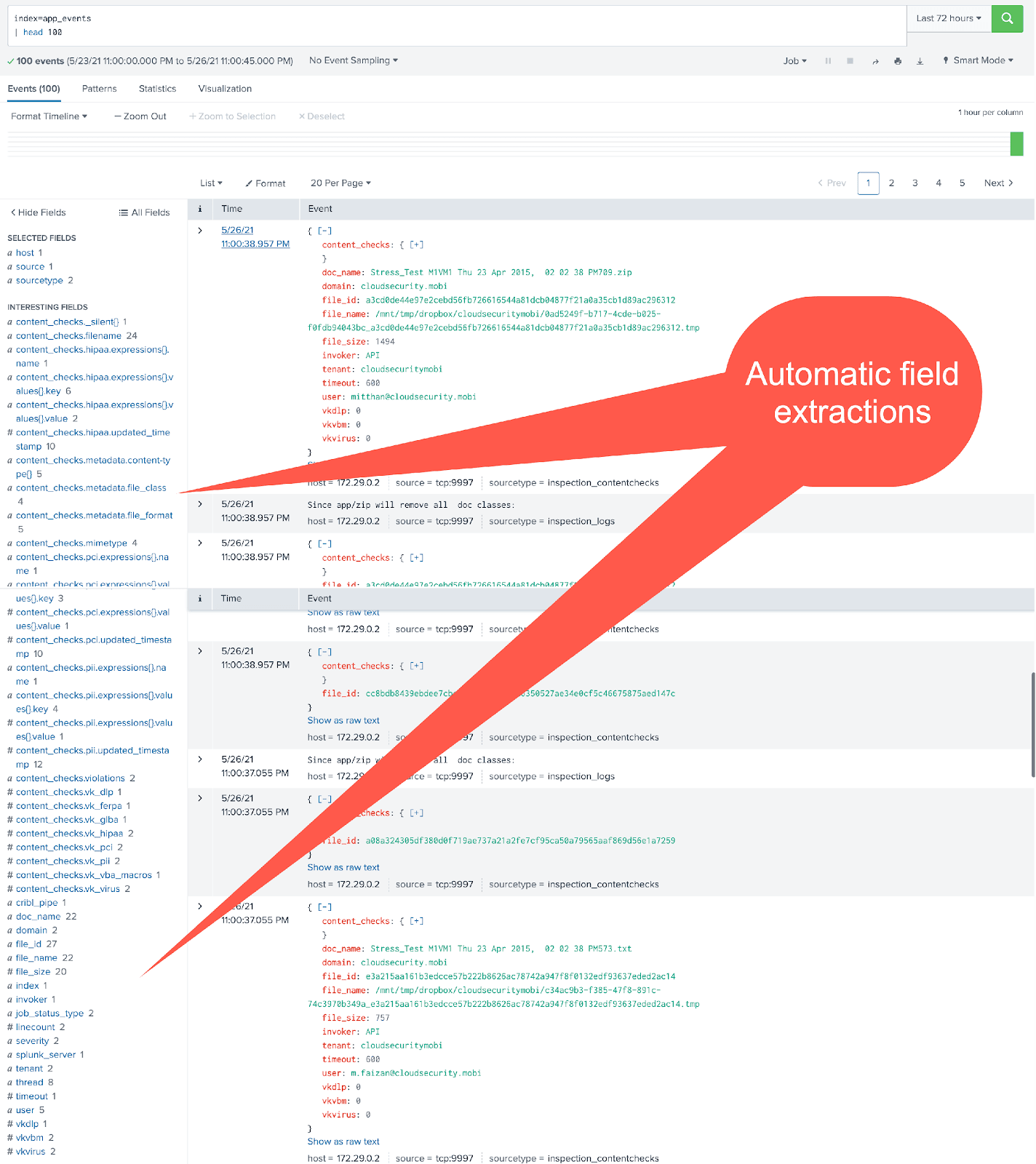Switch to the Visualization tab
Screen dimensions: 1036x1164
tap(225, 89)
